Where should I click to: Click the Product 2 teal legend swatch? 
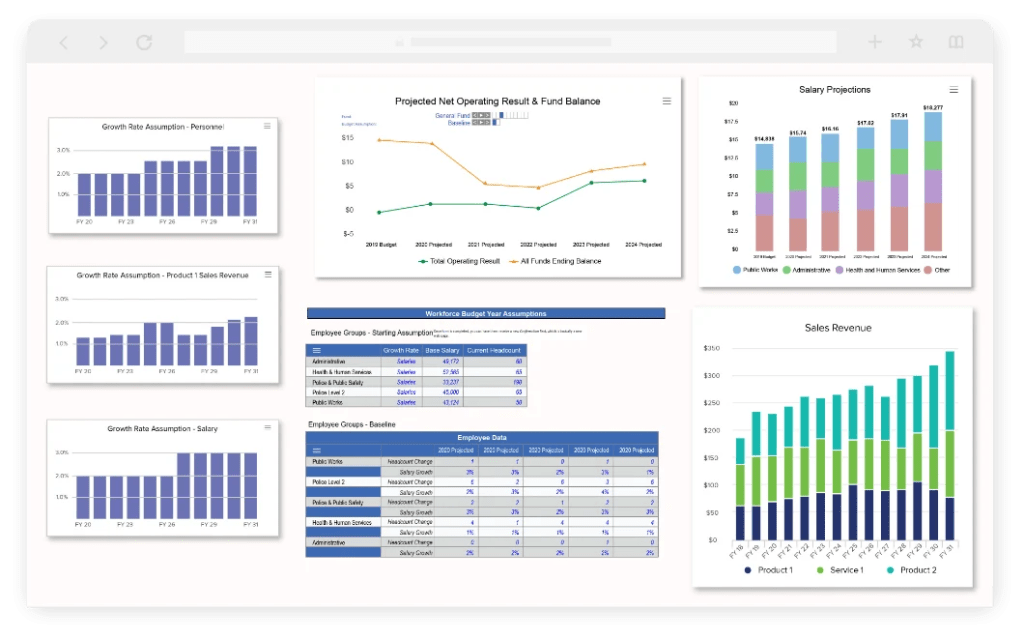pos(890,570)
